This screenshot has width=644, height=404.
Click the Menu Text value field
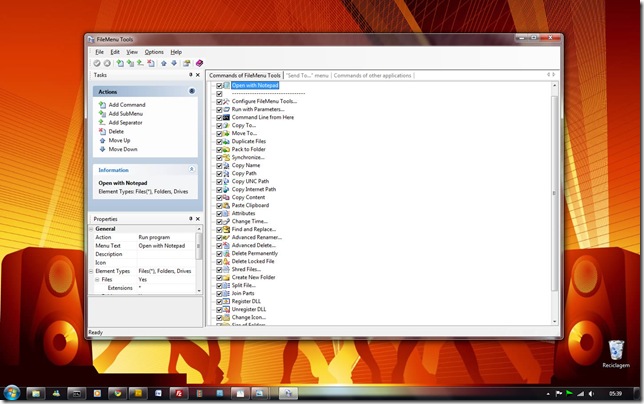tap(166, 246)
